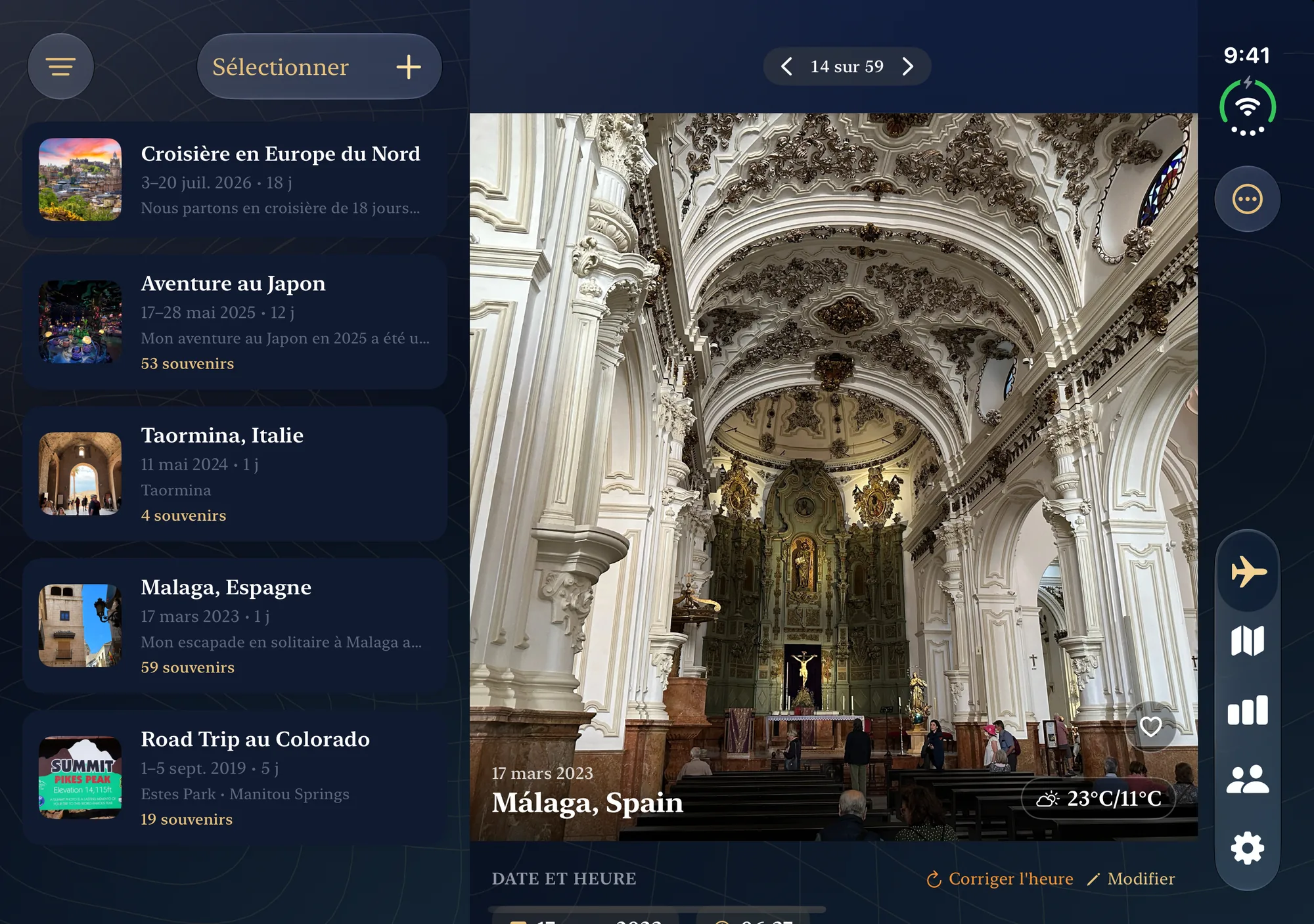Open the Taormina, Italie trip
Screen dimensions: 1314x924
[235, 474]
